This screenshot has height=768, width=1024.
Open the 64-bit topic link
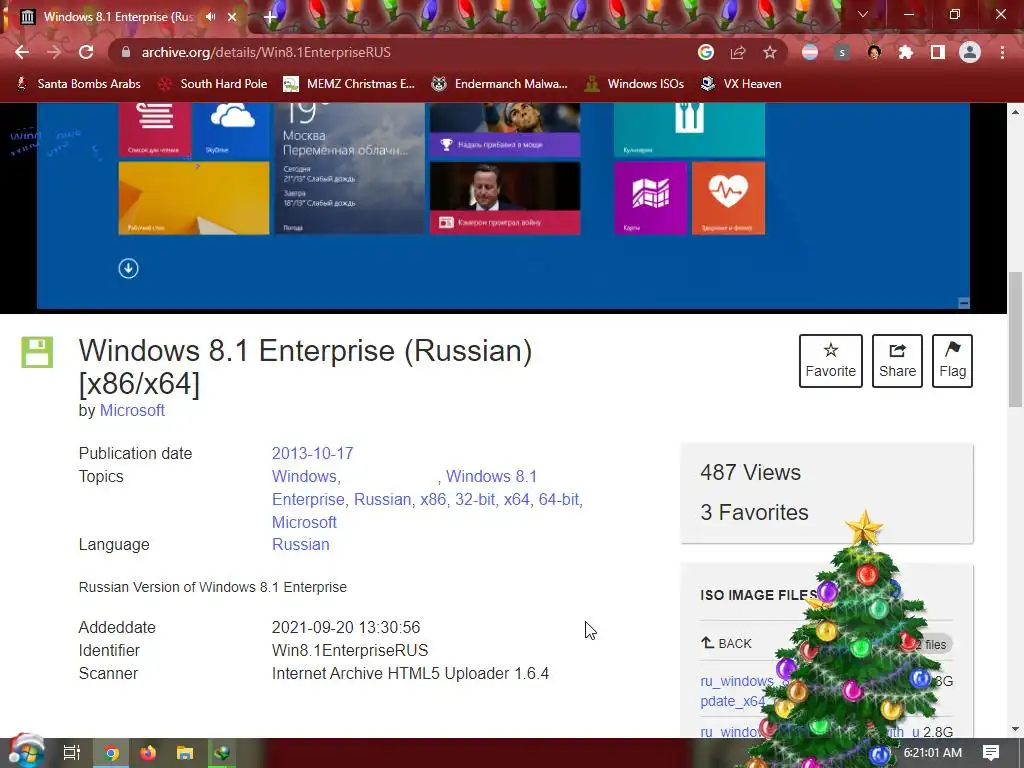pos(558,499)
